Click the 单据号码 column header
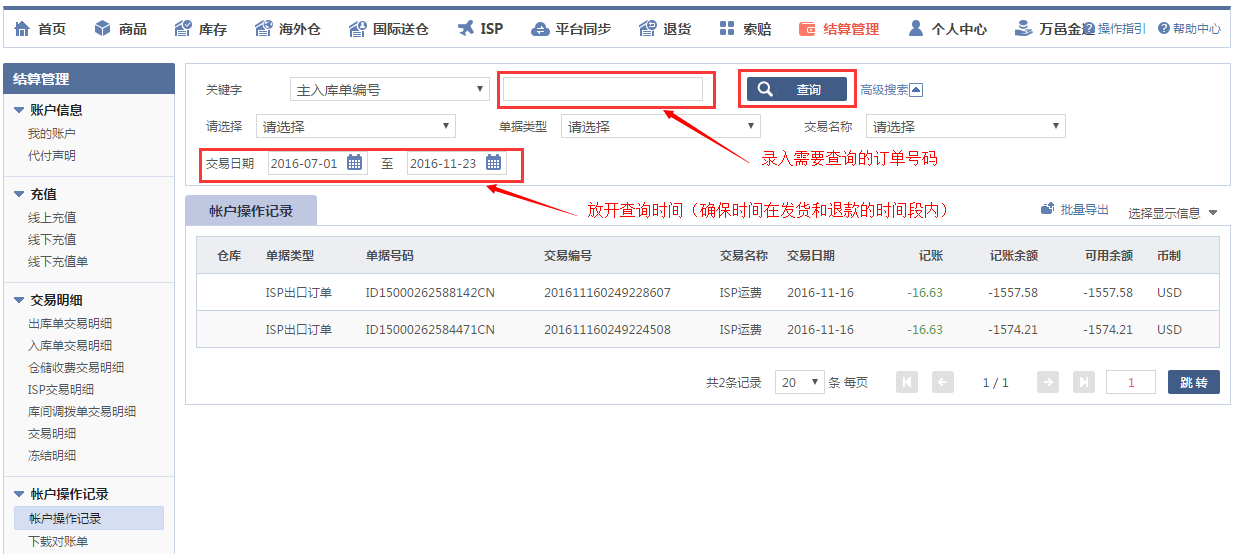This screenshot has height=554, width=1237. (x=390, y=256)
